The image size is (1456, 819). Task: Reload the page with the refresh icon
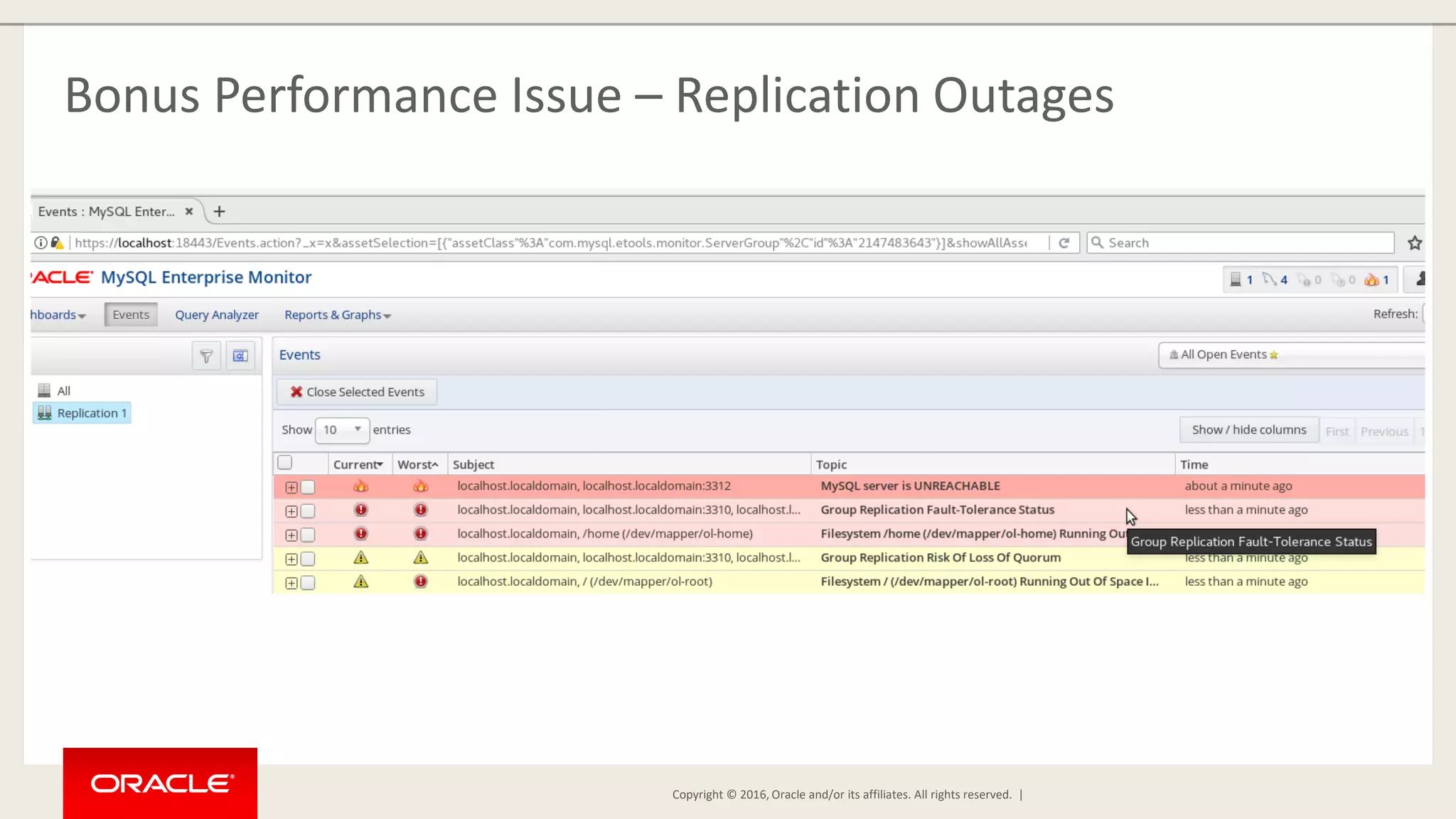[1064, 242]
